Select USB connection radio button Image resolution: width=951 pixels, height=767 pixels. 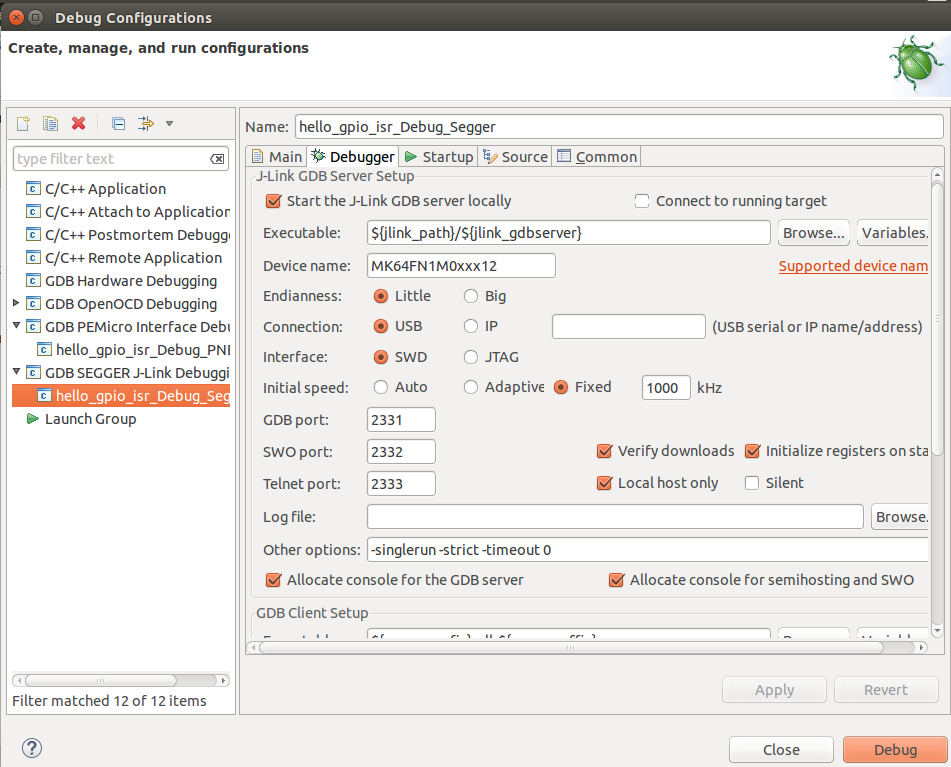coord(381,326)
